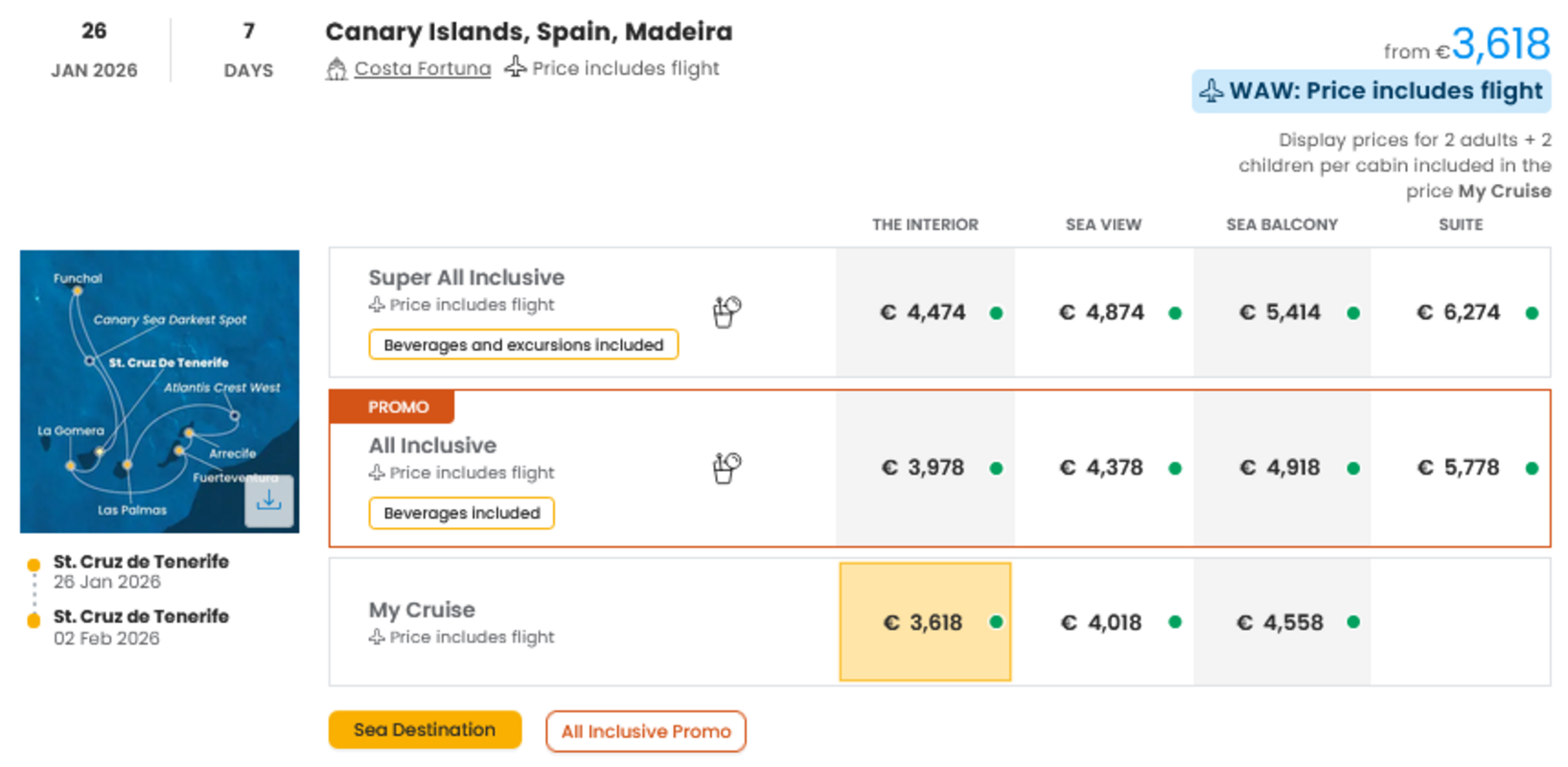
Task: Click the plane icon in the WAW badge
Action: [x=1210, y=90]
